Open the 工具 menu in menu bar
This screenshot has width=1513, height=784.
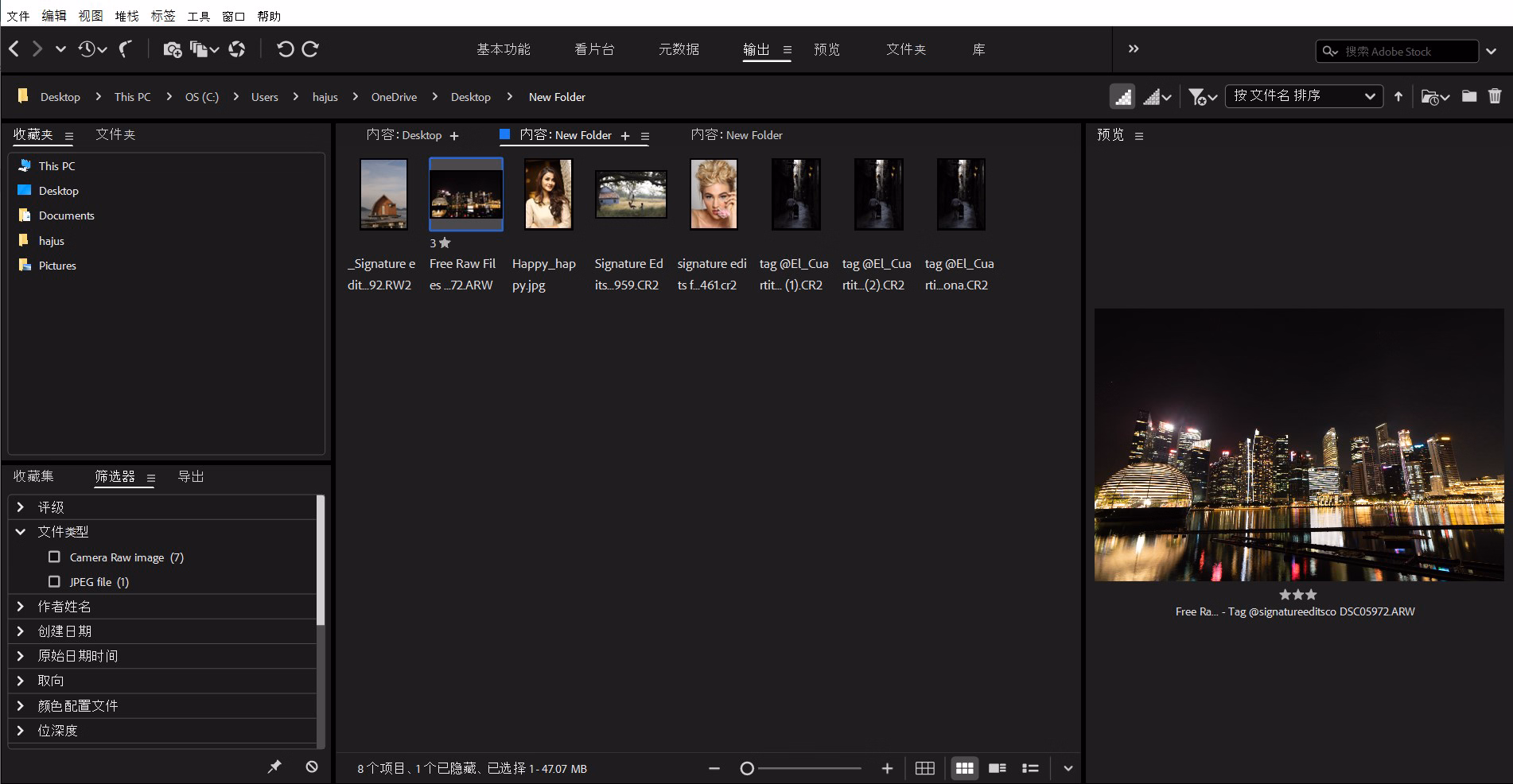[x=198, y=16]
